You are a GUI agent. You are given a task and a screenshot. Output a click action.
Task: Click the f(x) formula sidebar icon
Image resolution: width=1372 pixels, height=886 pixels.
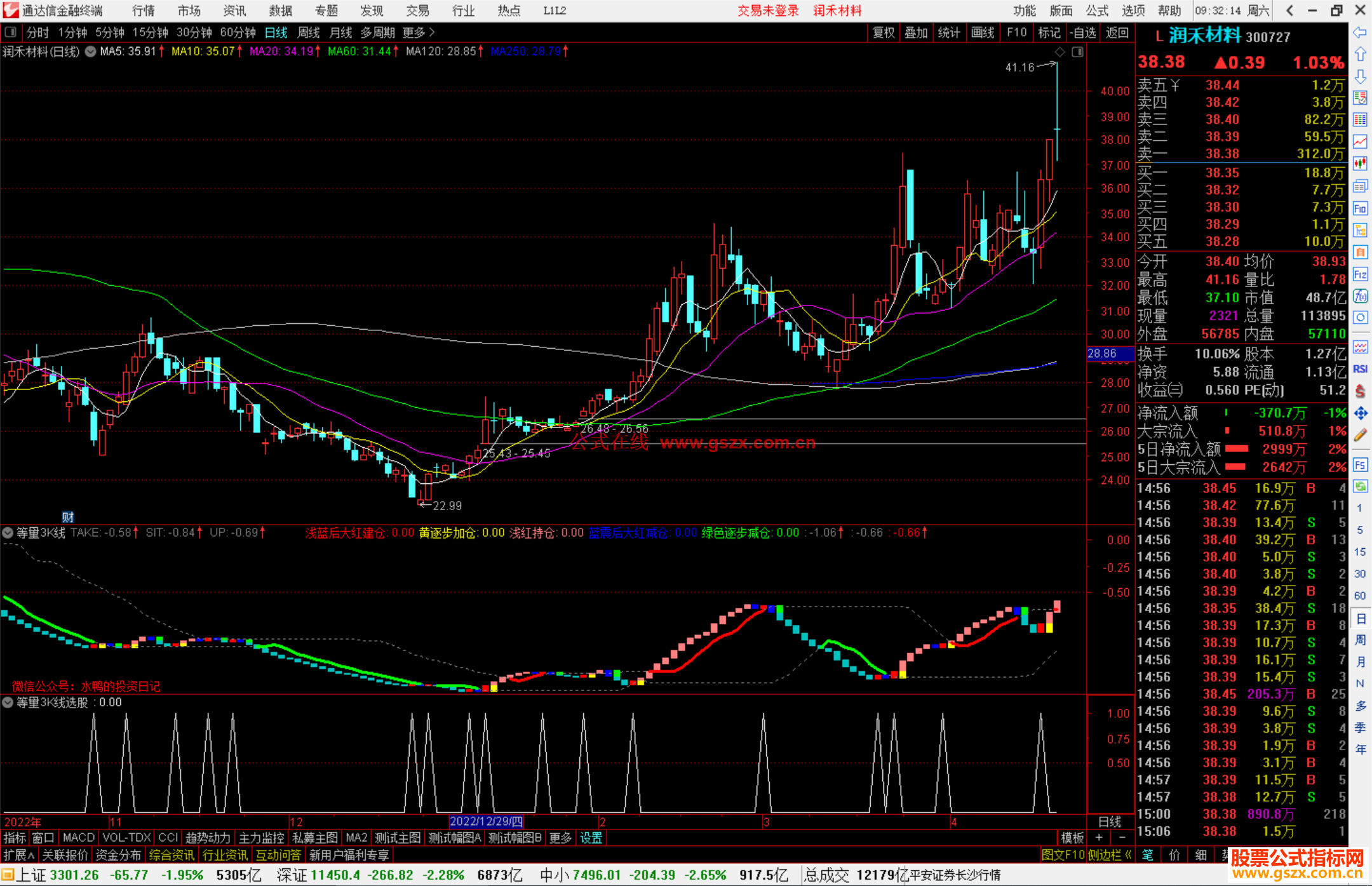point(1360,296)
